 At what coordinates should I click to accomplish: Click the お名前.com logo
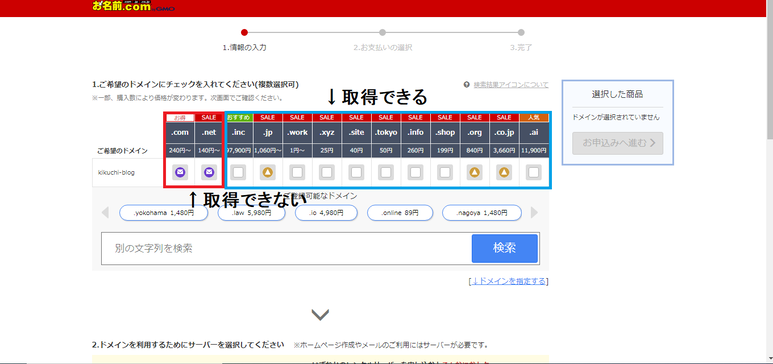[x=133, y=6]
